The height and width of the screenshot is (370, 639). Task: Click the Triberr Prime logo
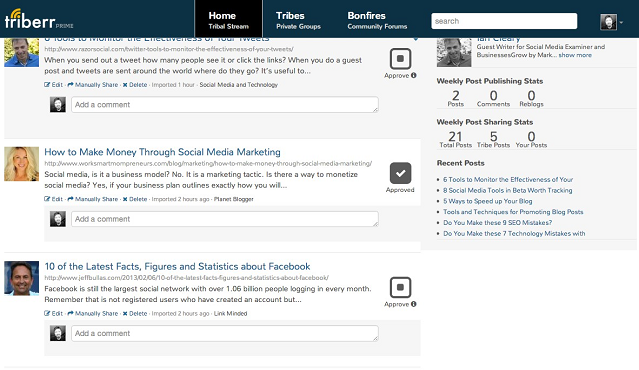[x=39, y=19]
